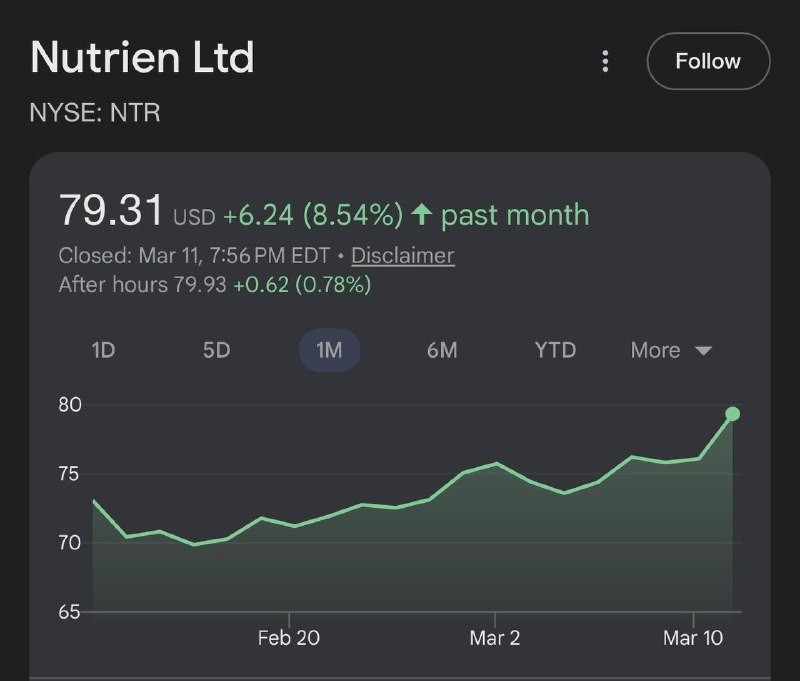Click the green up arrow icon
800x681 pixels.
(422, 214)
